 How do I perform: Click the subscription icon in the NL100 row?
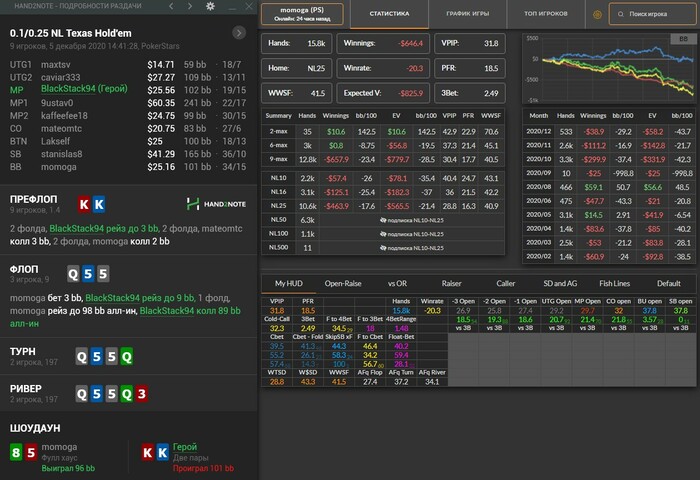pyautogui.click(x=383, y=234)
